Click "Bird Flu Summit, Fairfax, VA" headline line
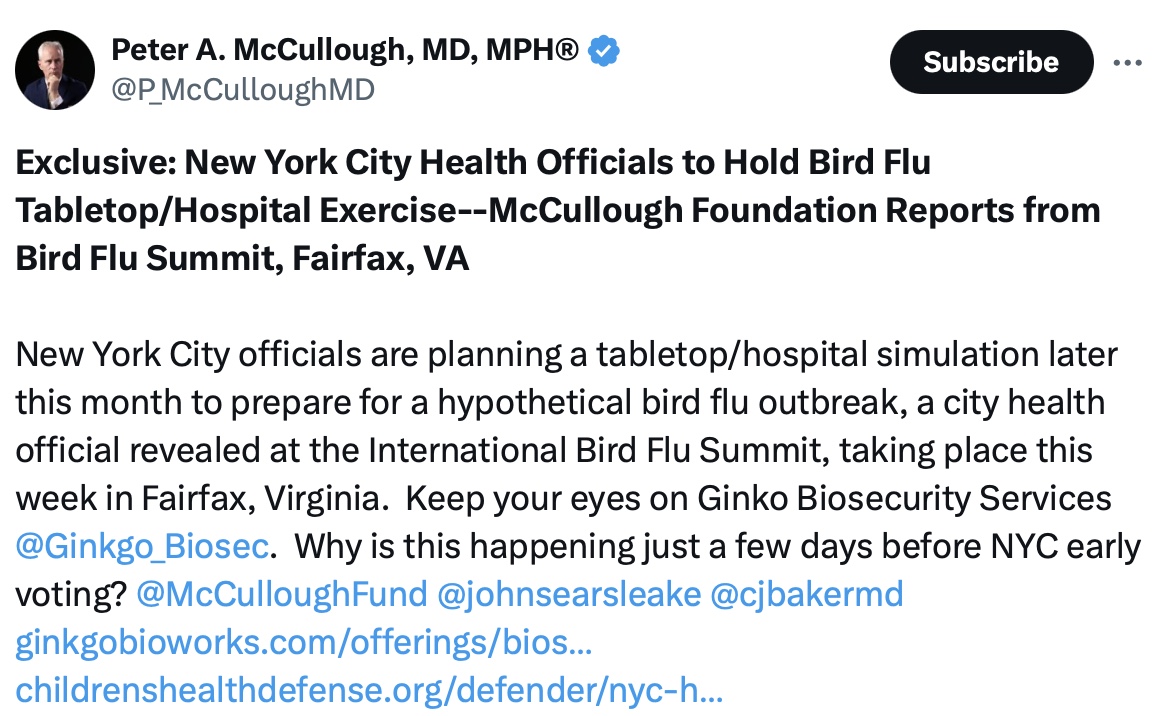The image size is (1168, 716). coord(242,258)
